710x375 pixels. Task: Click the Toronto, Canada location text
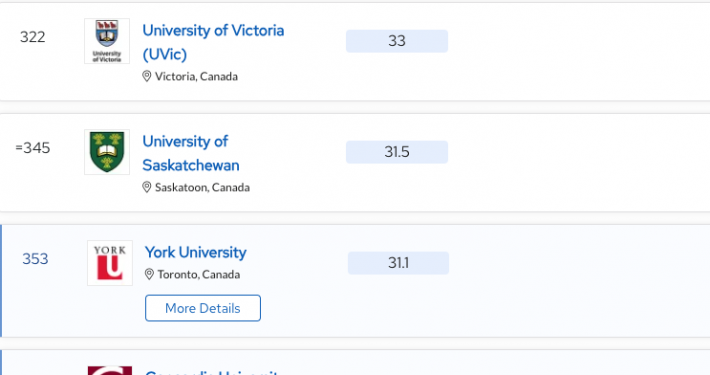click(198, 274)
